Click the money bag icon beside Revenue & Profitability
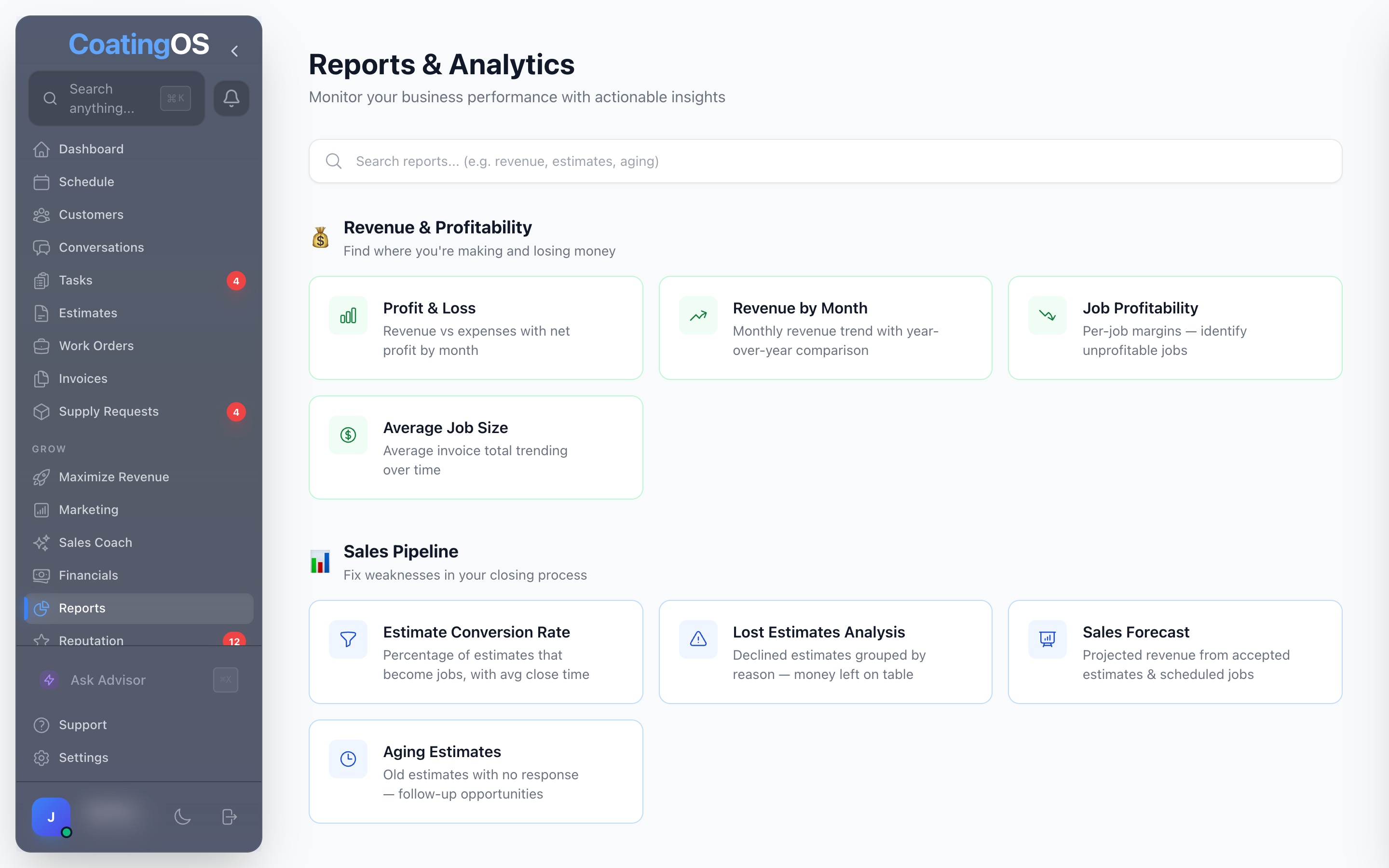The width and height of the screenshot is (1389, 868). tap(320, 237)
